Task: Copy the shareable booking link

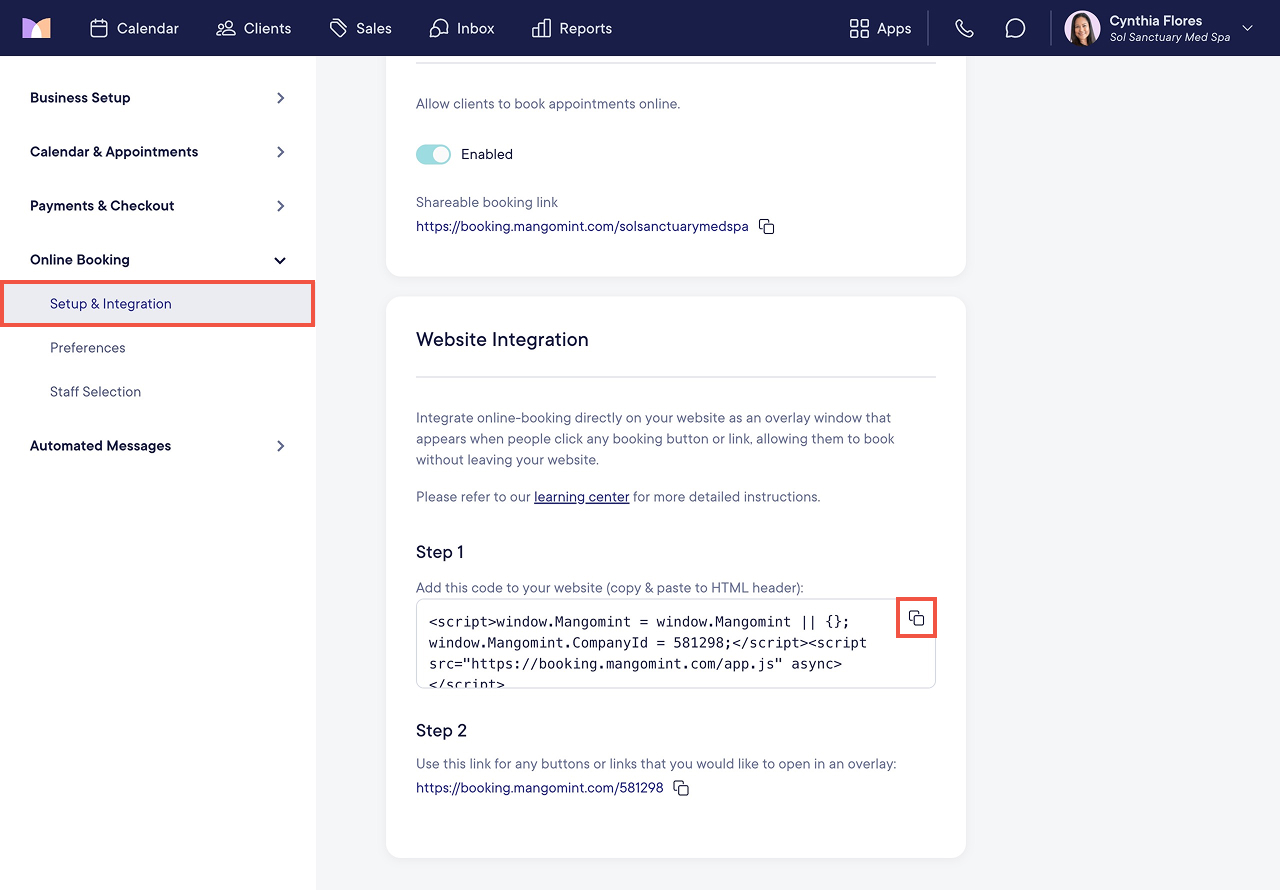Action: (x=767, y=227)
